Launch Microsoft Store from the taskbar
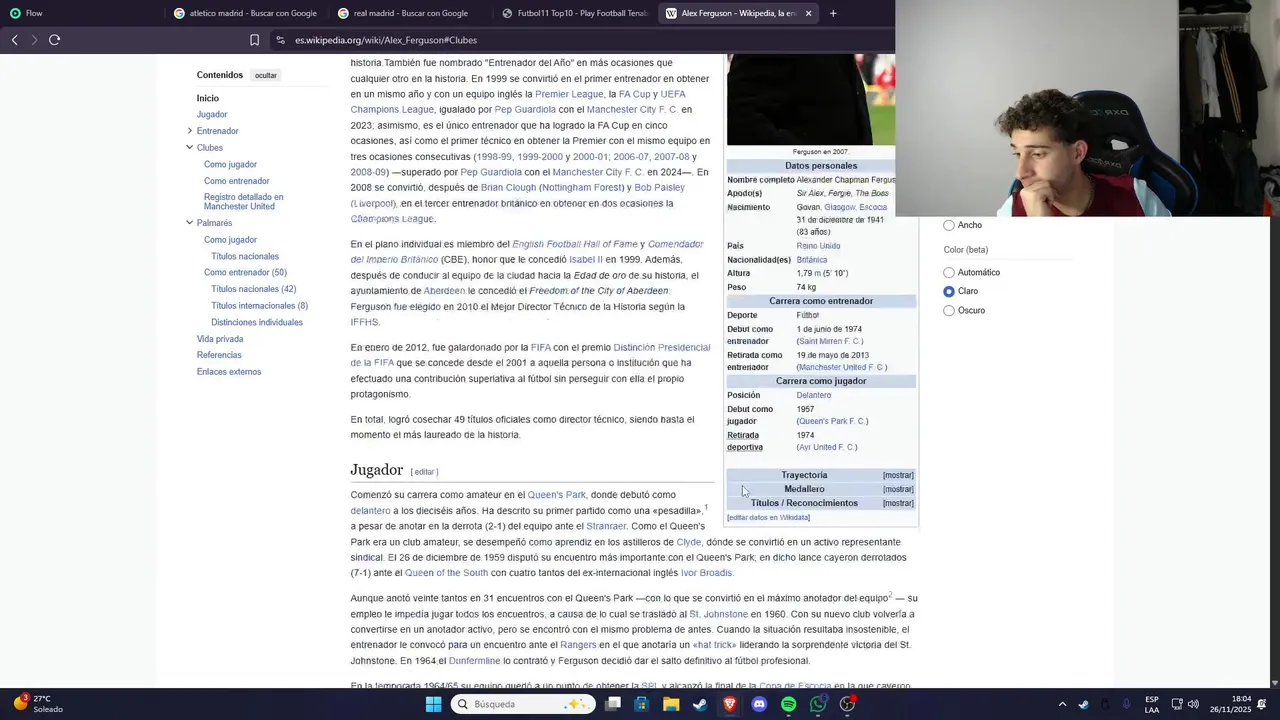Image resolution: width=1280 pixels, height=720 pixels. [642, 704]
